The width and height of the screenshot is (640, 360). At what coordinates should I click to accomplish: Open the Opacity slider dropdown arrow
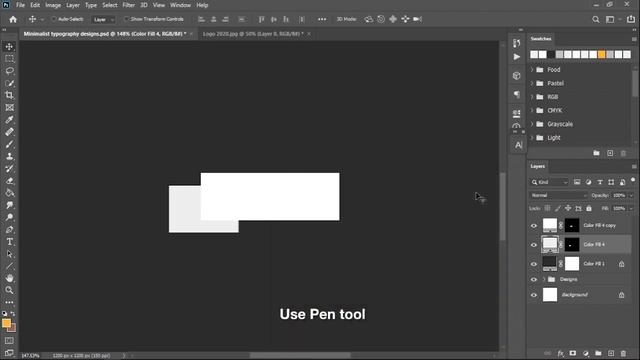pyautogui.click(x=631, y=196)
